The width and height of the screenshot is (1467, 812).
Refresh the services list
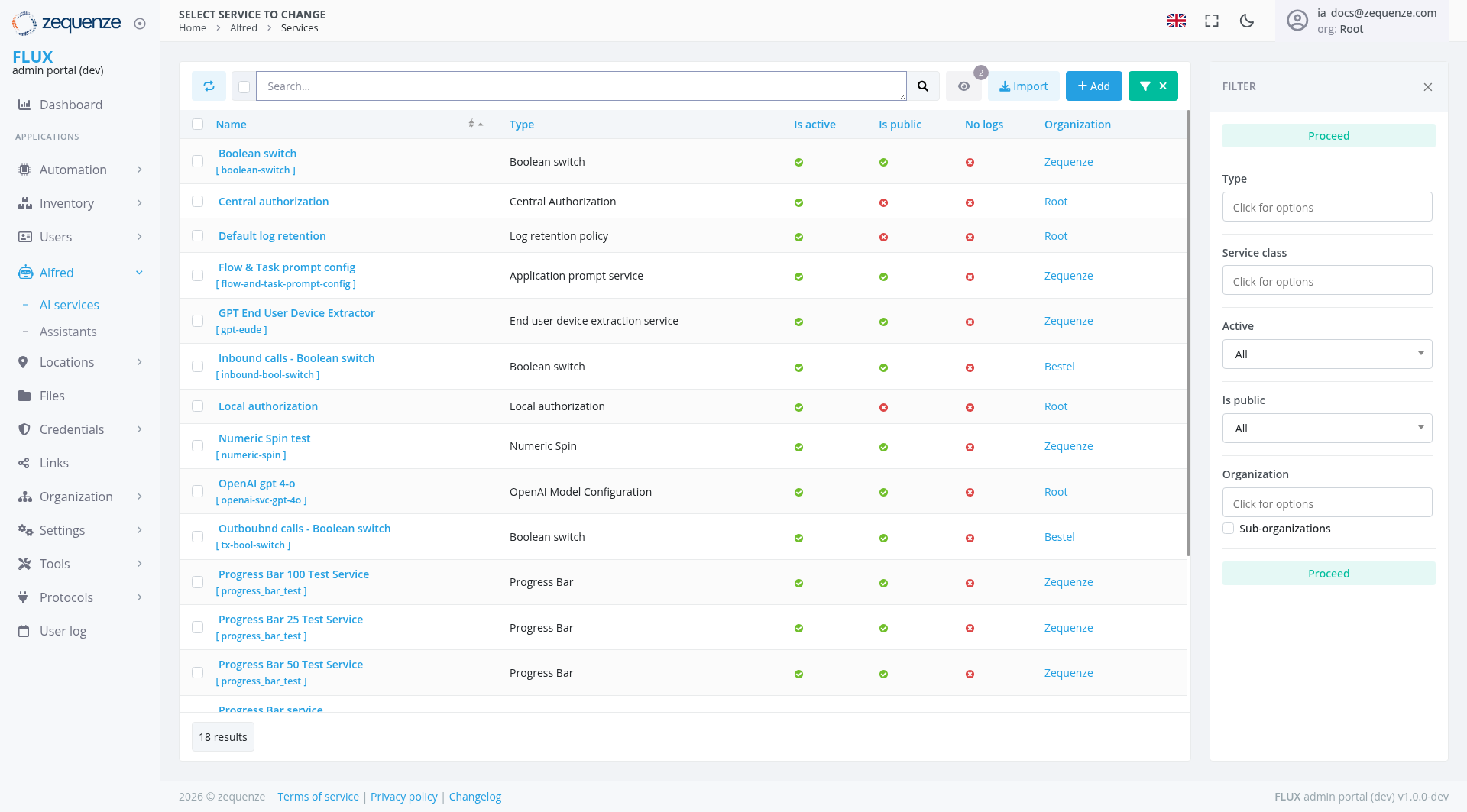209,86
